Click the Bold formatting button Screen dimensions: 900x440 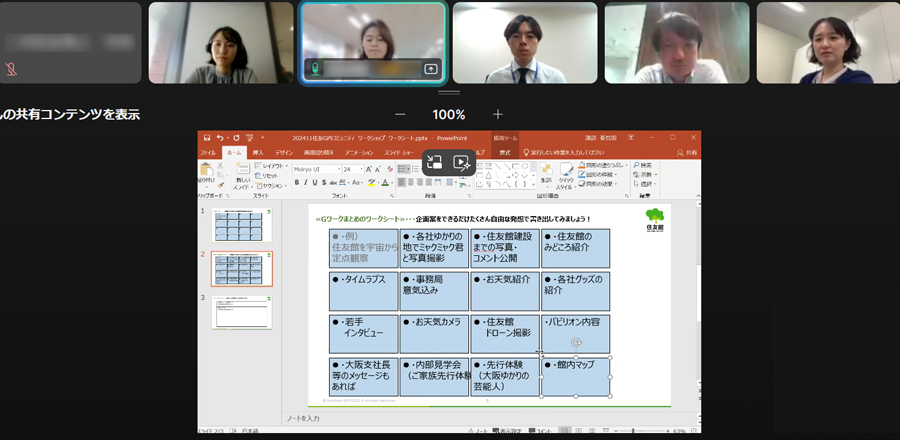[x=297, y=182]
